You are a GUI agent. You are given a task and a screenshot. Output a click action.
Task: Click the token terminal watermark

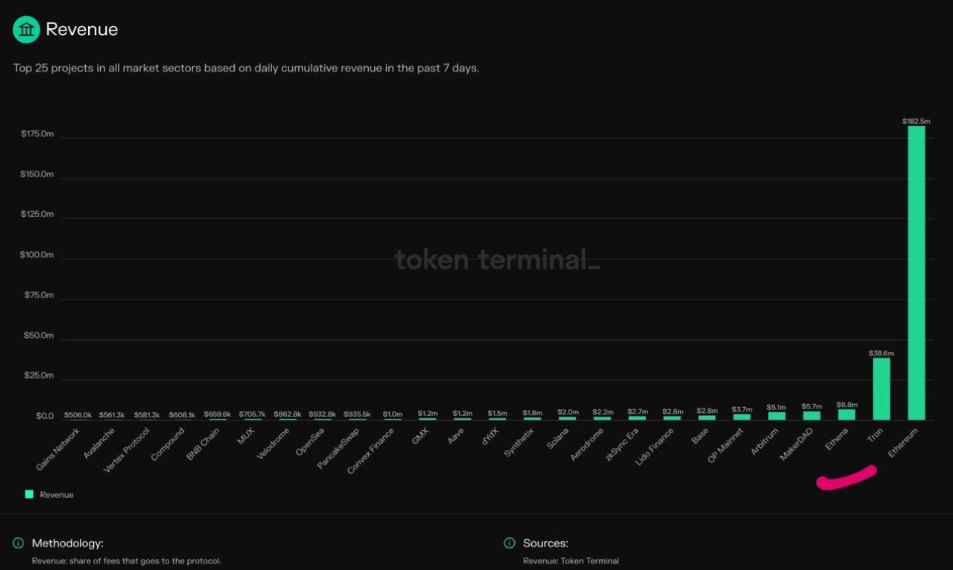[497, 260]
